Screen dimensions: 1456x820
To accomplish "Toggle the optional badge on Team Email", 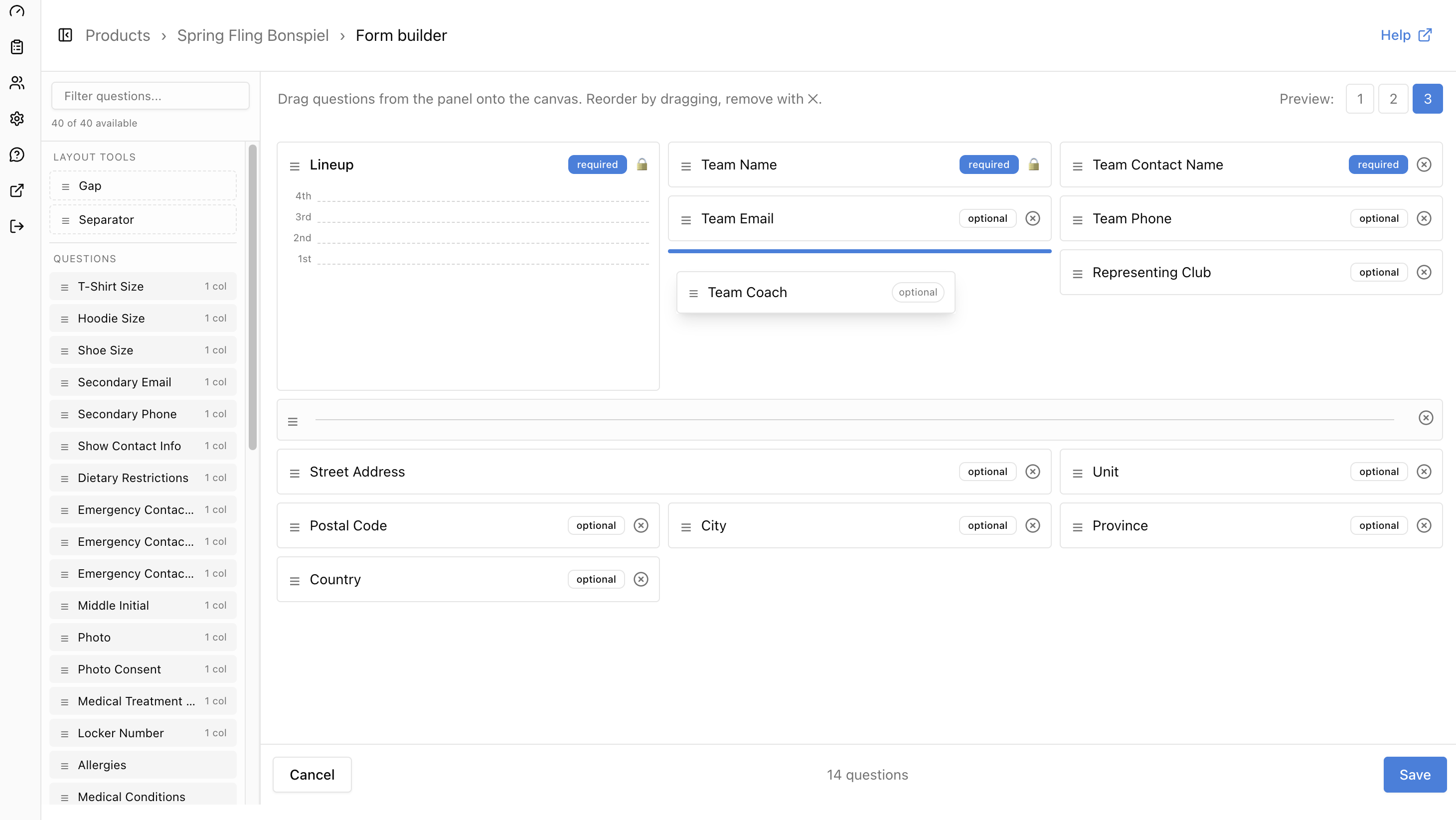I will [x=987, y=218].
